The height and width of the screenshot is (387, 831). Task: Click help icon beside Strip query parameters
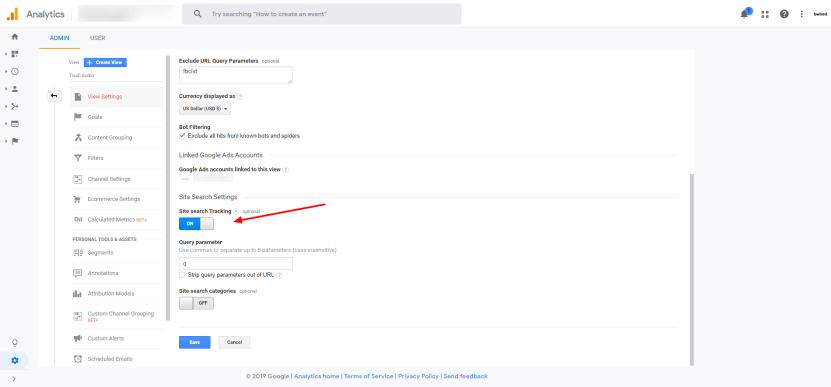pos(279,276)
